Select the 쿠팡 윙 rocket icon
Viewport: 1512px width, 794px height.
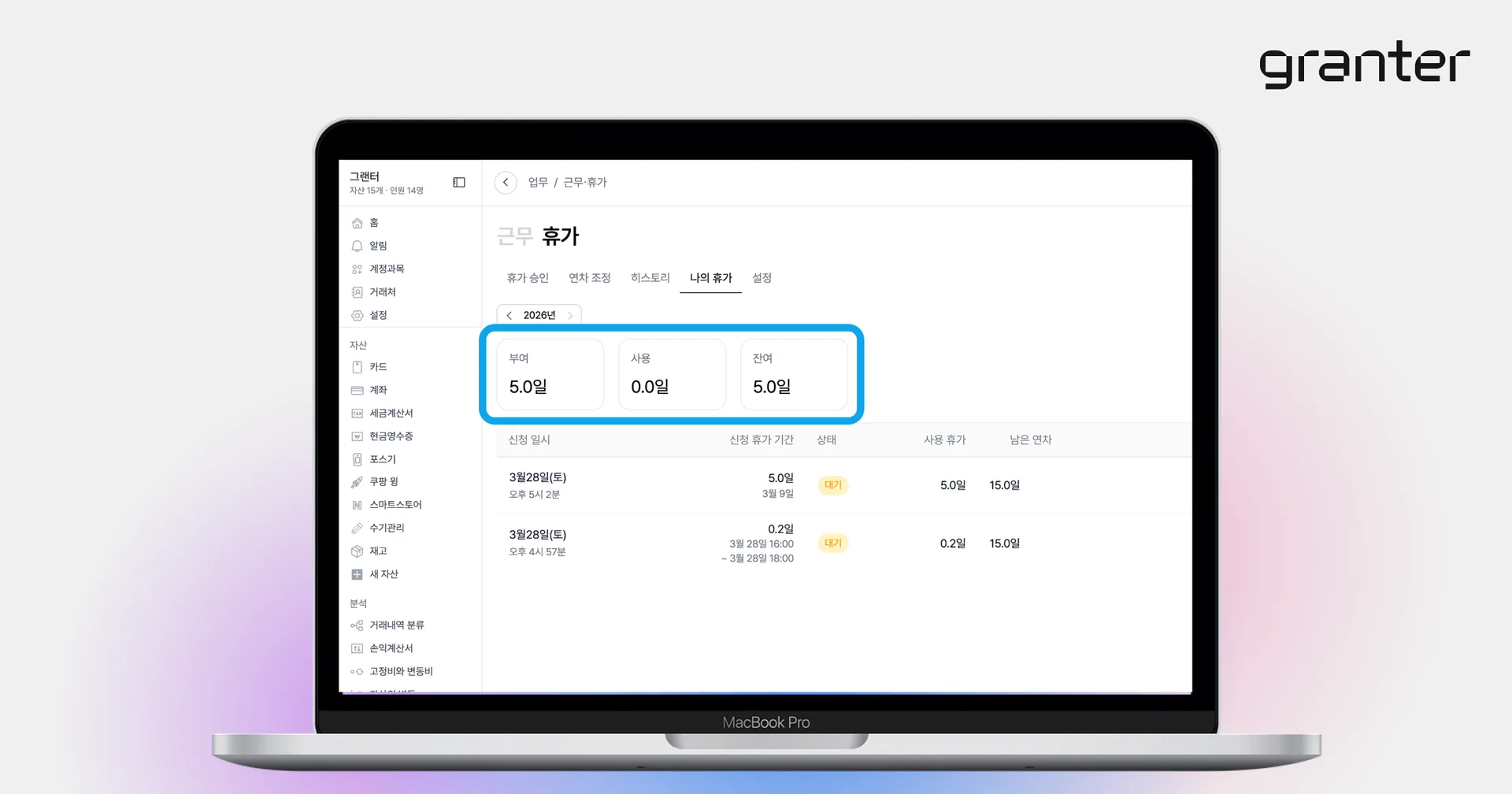click(357, 482)
